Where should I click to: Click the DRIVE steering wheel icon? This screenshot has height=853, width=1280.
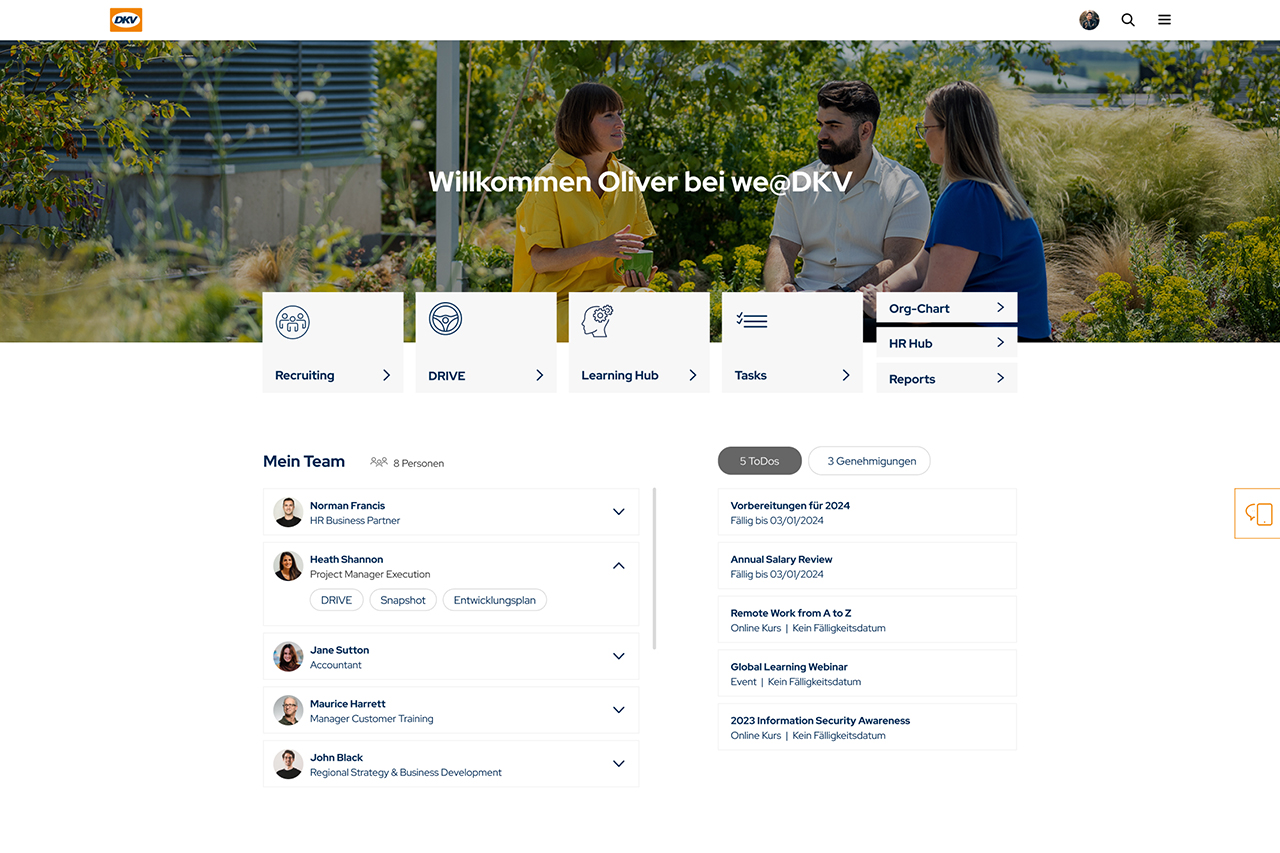[445, 319]
